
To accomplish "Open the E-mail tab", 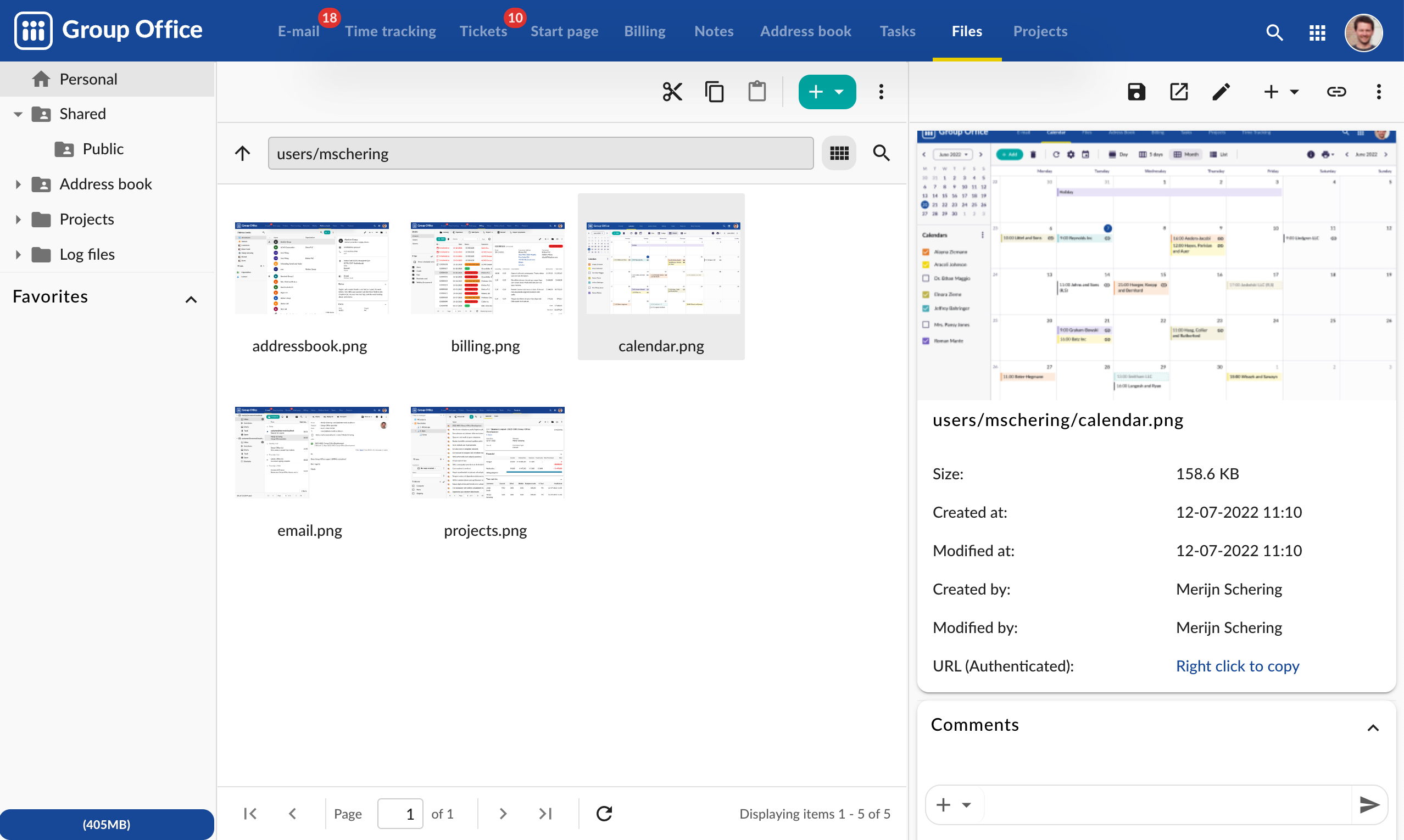I will tap(298, 31).
